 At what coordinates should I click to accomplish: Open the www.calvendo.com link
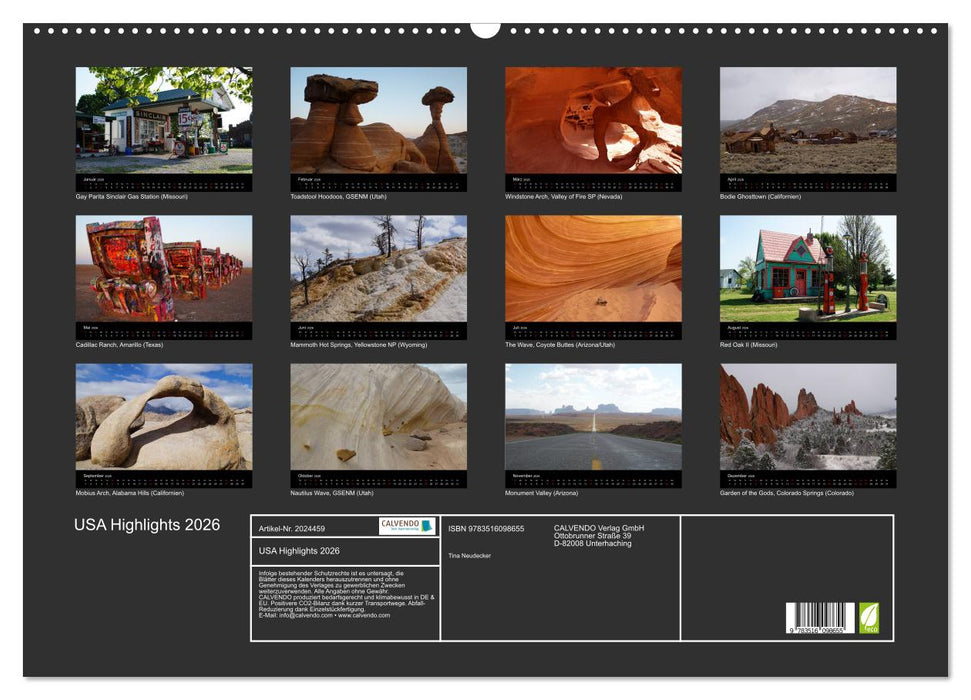click(363, 616)
